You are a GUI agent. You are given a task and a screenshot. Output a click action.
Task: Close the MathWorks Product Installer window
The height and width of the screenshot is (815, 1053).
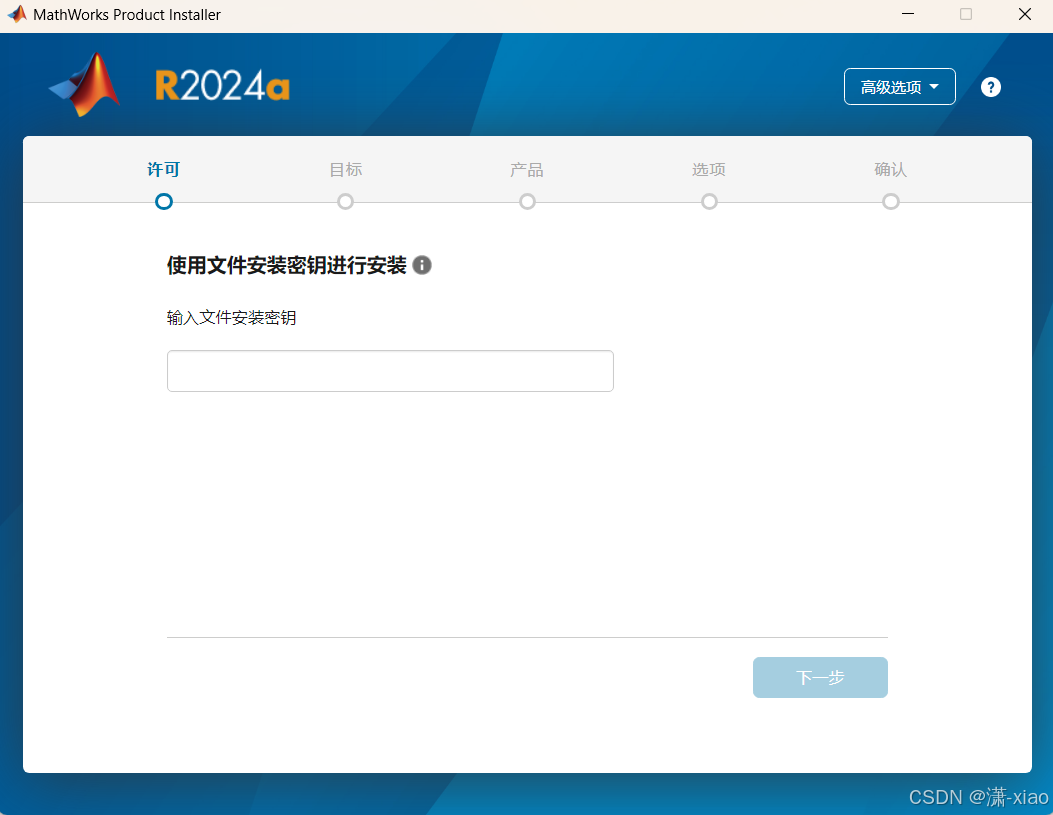pos(1025,14)
